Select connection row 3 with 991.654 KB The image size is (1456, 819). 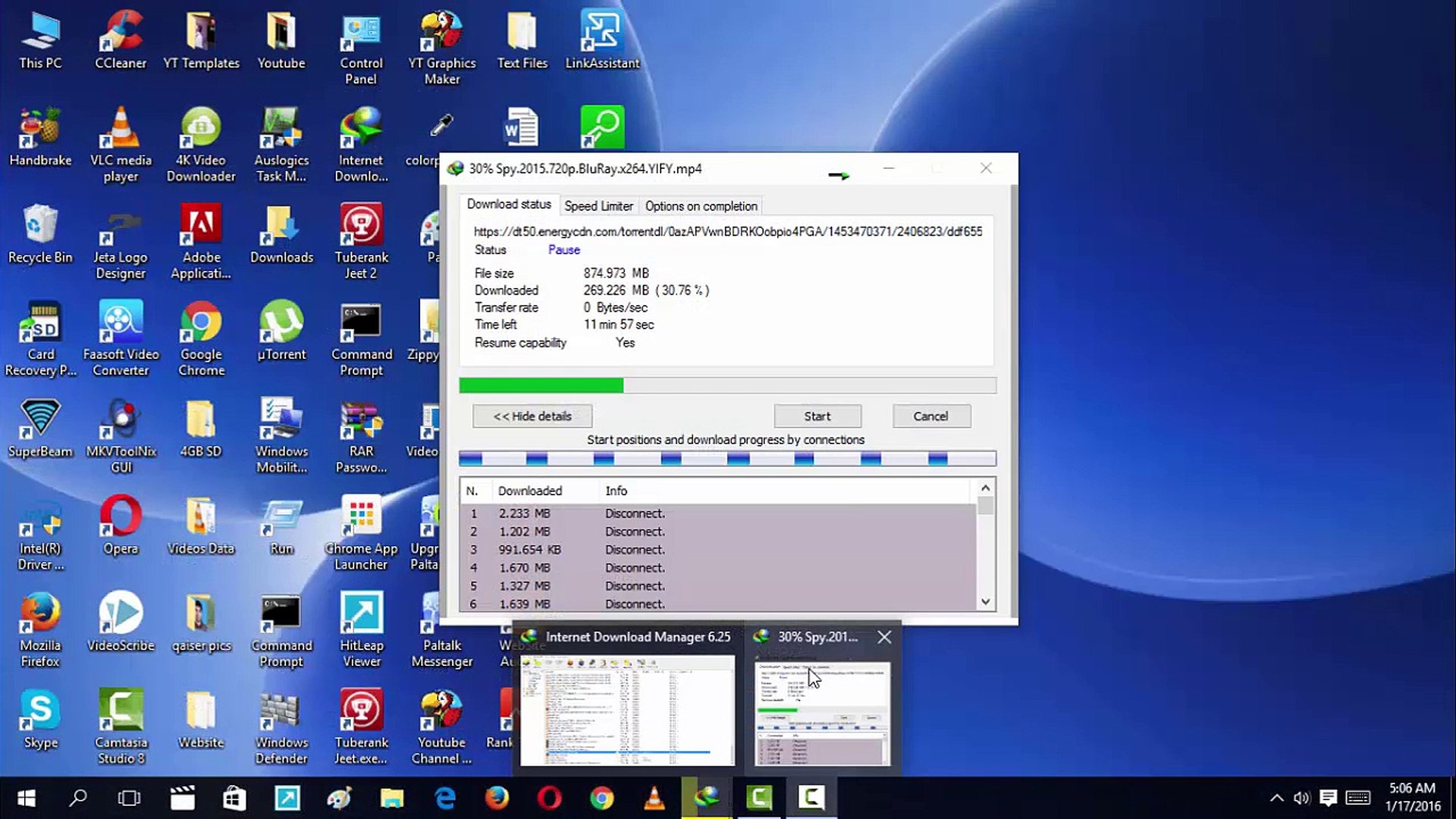[x=717, y=550]
